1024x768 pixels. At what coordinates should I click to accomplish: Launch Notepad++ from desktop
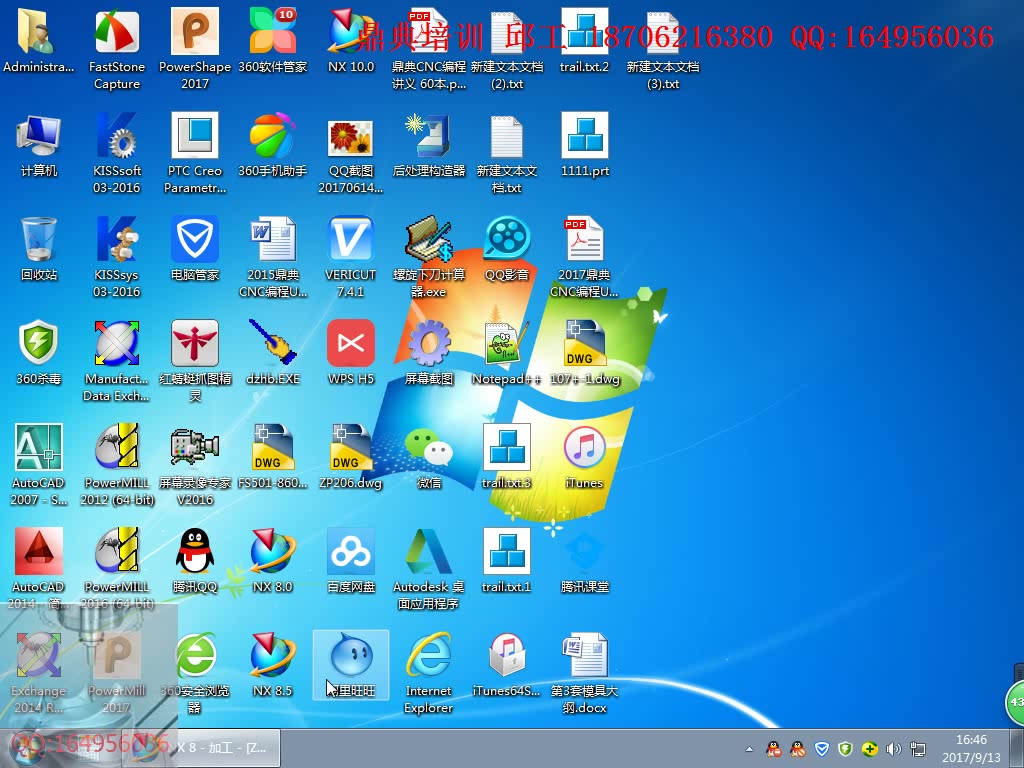pyautogui.click(x=507, y=352)
